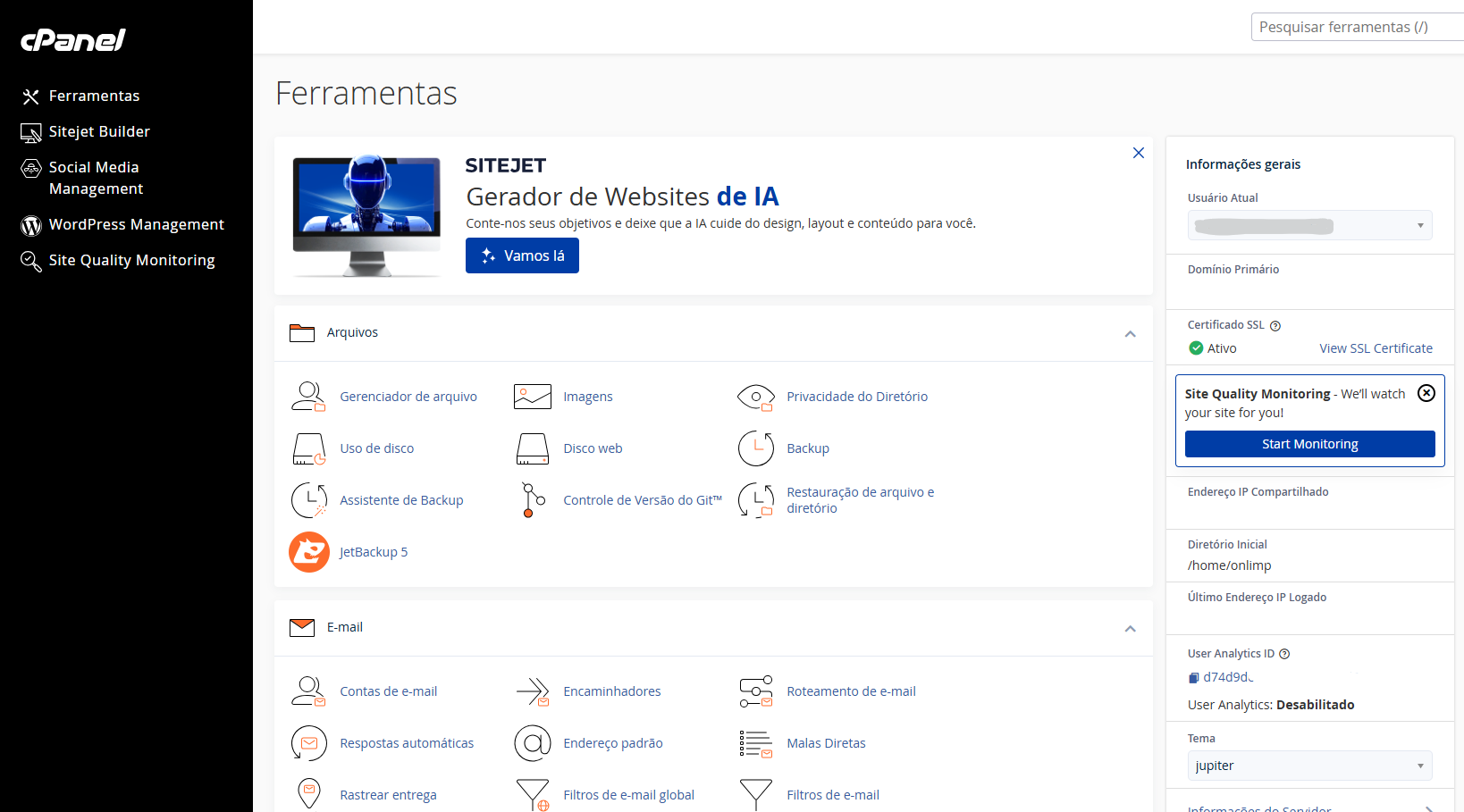
Task: Click the Pesquisar ferramentas search field
Action: (x=1357, y=27)
